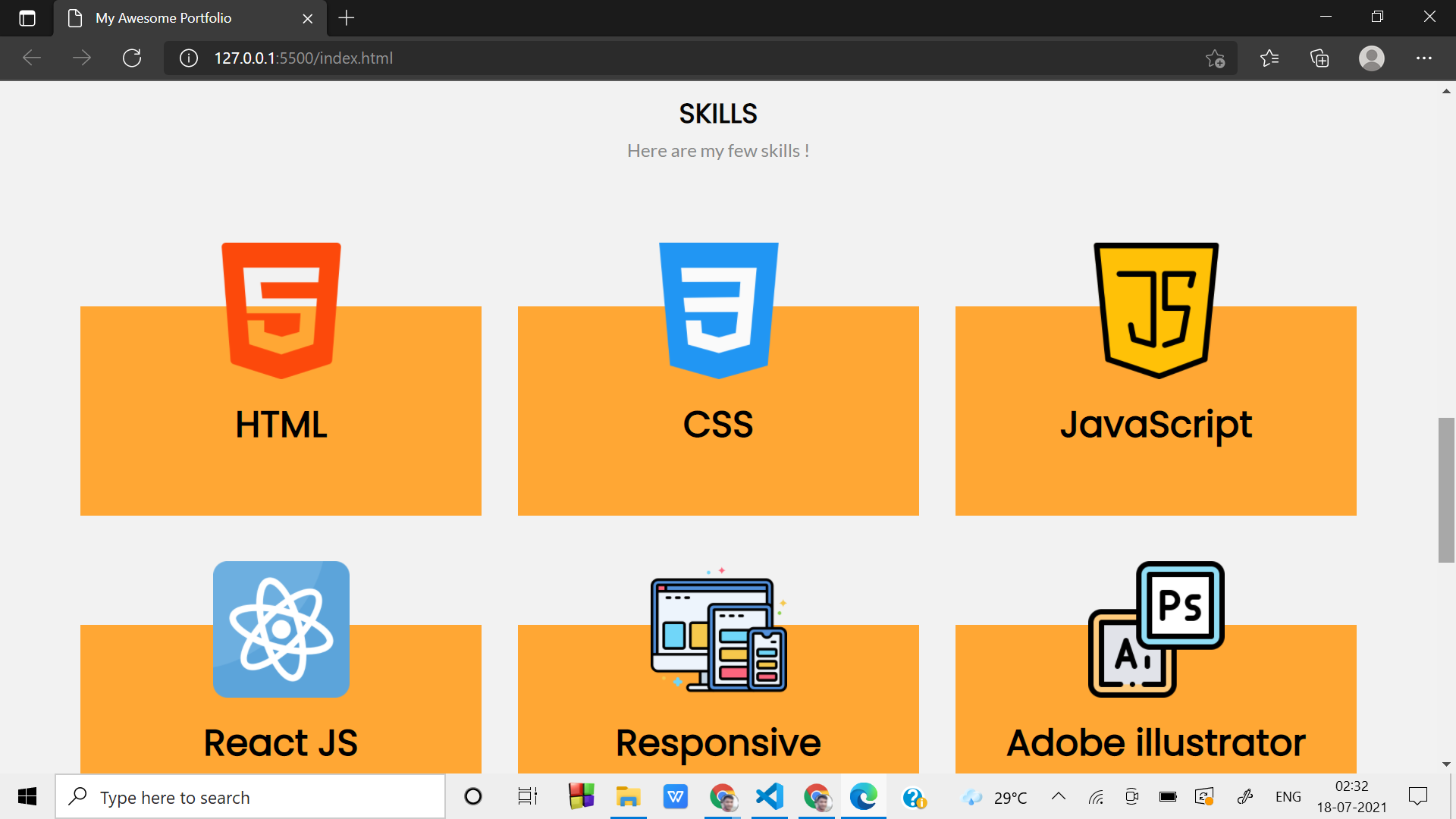
Task: Open Collections panel
Action: click(x=1319, y=58)
